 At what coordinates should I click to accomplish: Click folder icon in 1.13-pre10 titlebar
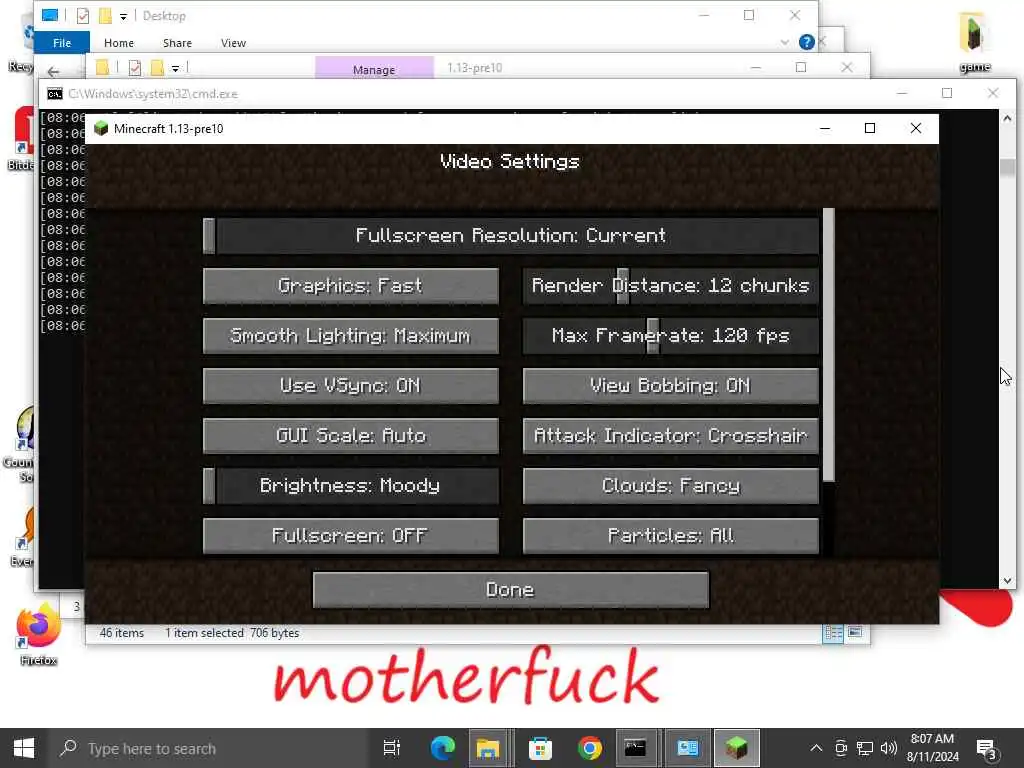[103, 67]
